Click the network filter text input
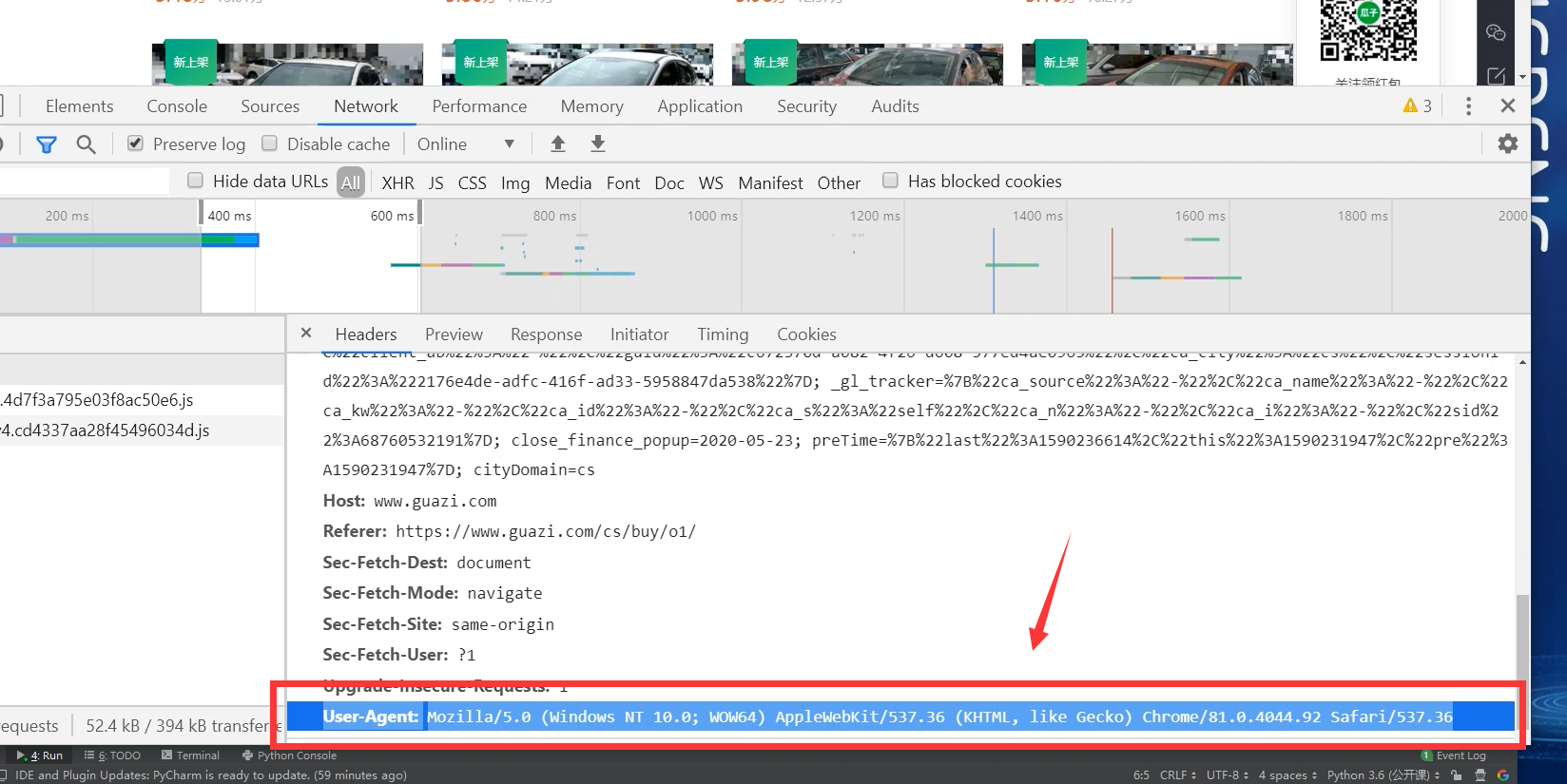Viewport: 1567px width, 784px height. (85, 181)
